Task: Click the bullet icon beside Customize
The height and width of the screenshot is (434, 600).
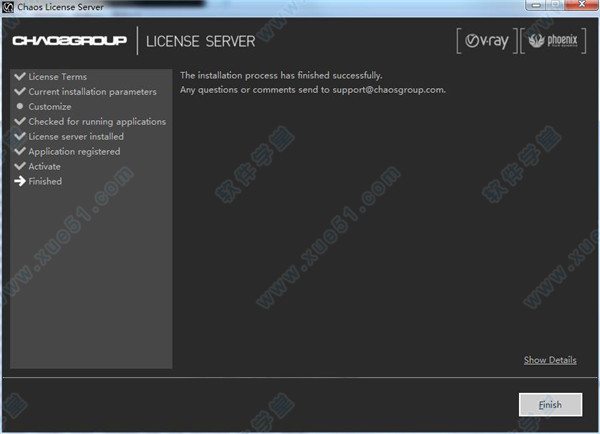Action: coord(19,106)
